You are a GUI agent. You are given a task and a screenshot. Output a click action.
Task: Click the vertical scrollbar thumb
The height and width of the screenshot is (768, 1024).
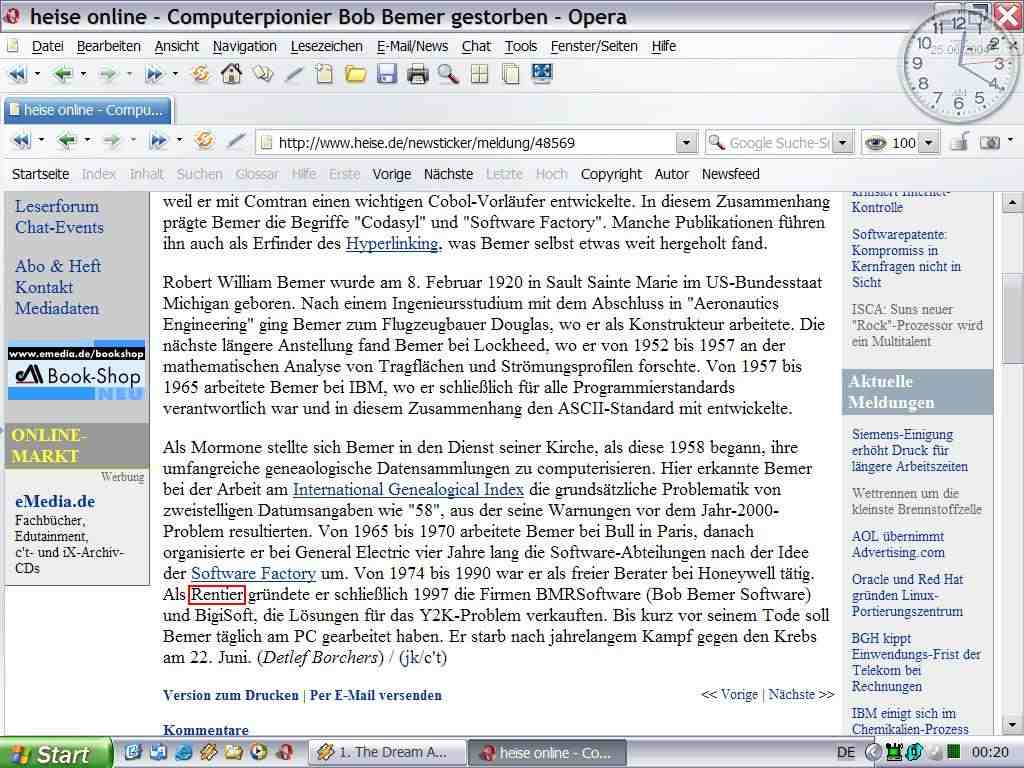[1012, 319]
